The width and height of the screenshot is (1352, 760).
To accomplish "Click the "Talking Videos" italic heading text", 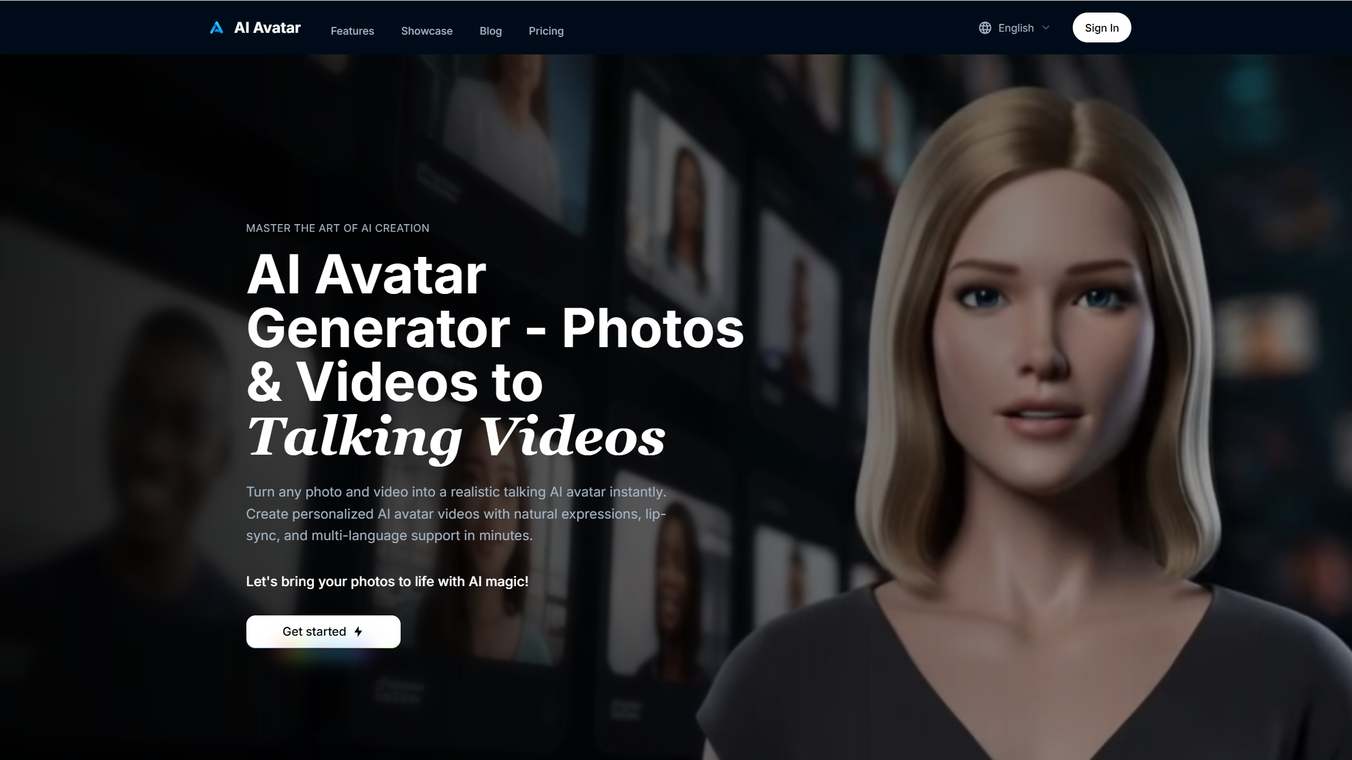I will 456,437.
